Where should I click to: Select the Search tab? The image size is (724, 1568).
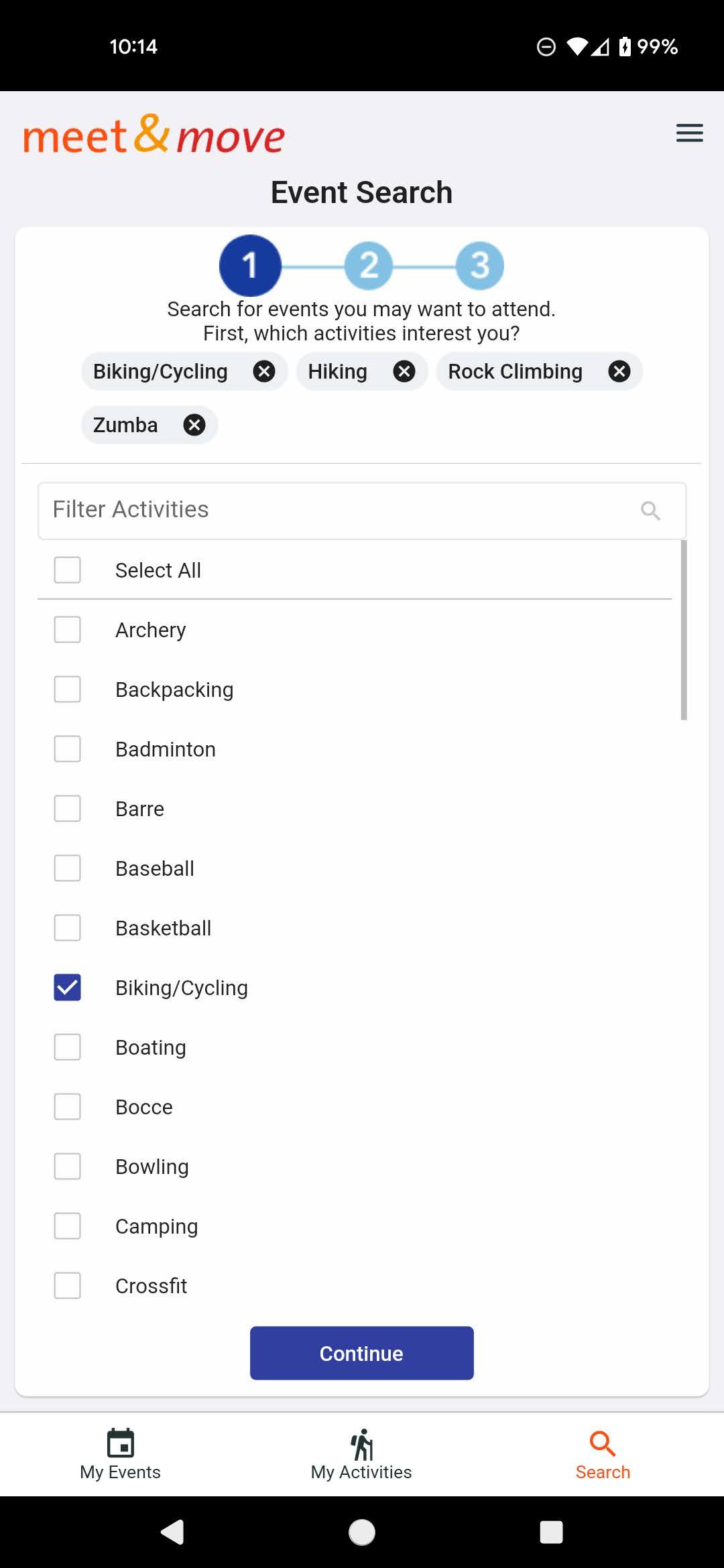[x=603, y=1454]
